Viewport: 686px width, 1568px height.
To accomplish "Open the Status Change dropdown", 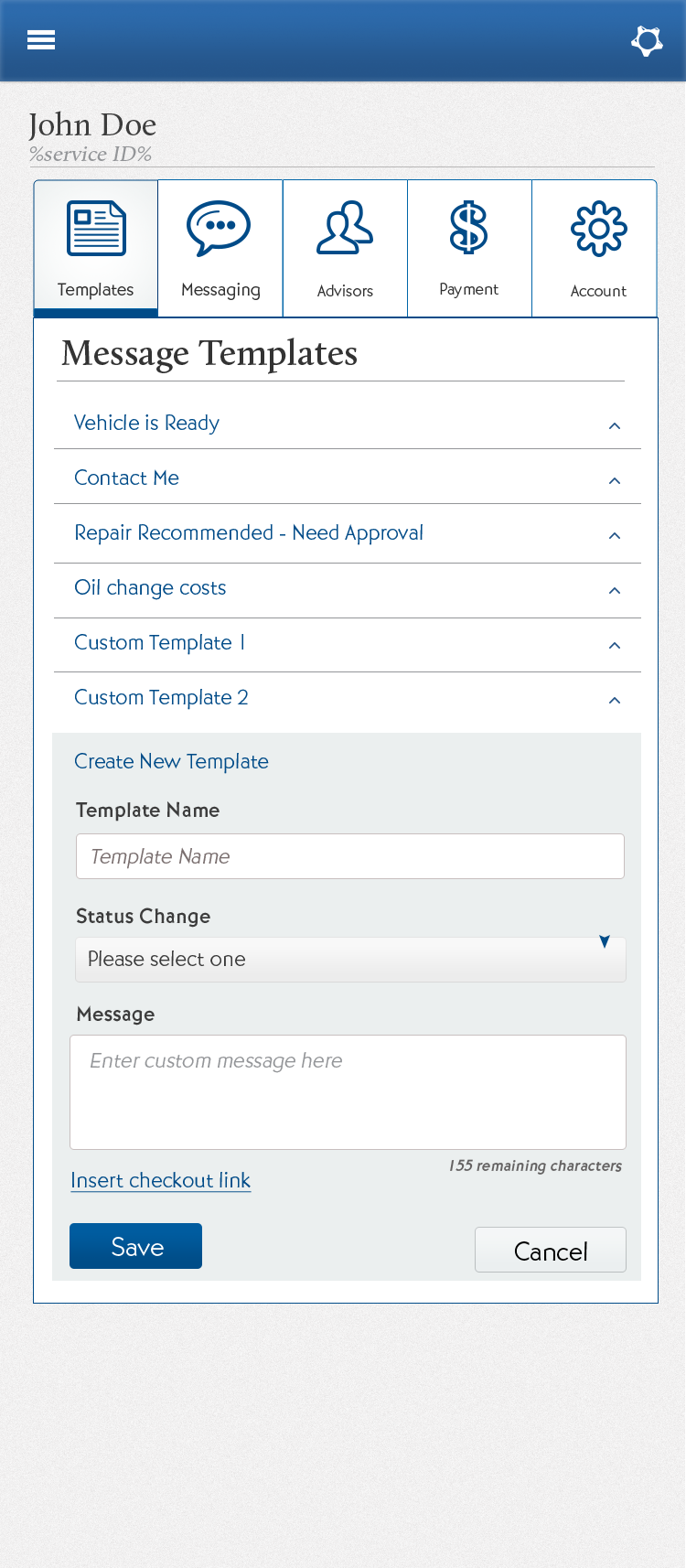I will (x=350, y=959).
